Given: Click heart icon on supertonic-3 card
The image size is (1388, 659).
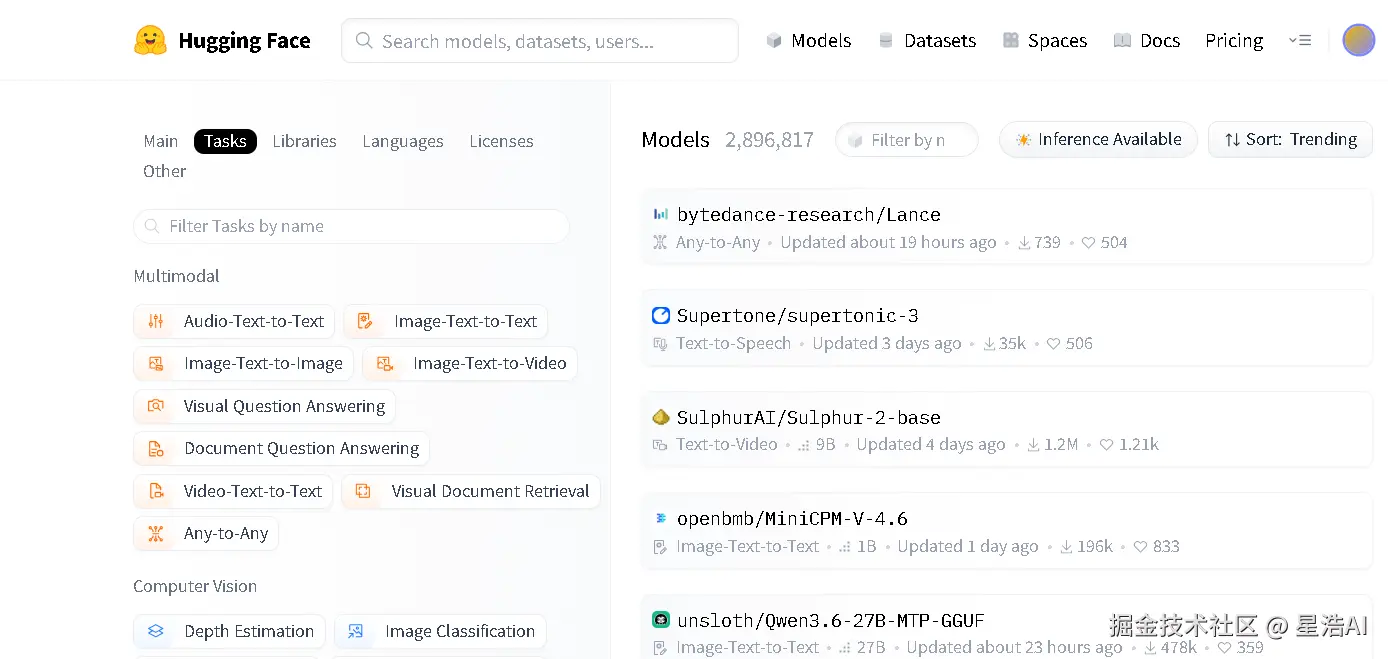Looking at the screenshot, I should point(1053,344).
